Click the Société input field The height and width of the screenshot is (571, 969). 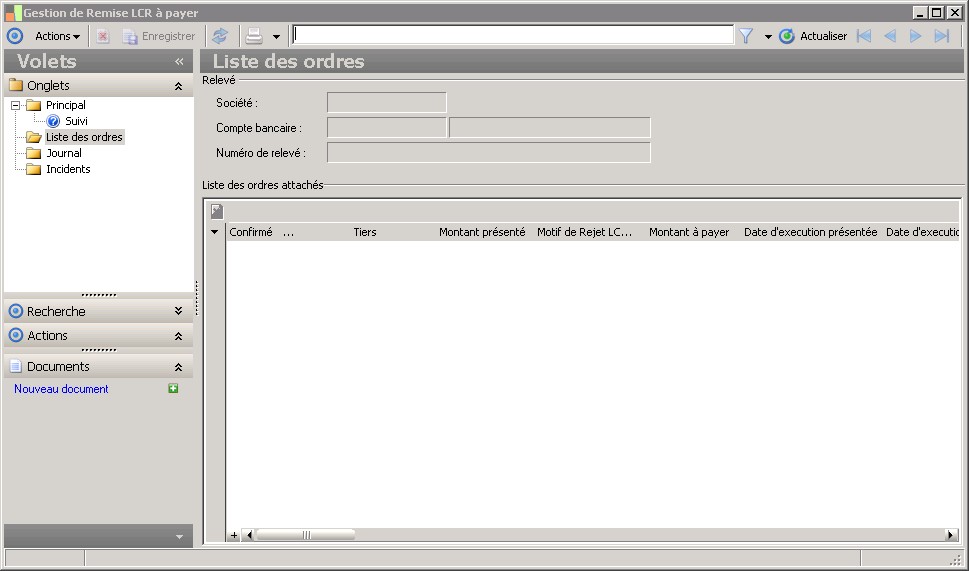[x=386, y=103]
